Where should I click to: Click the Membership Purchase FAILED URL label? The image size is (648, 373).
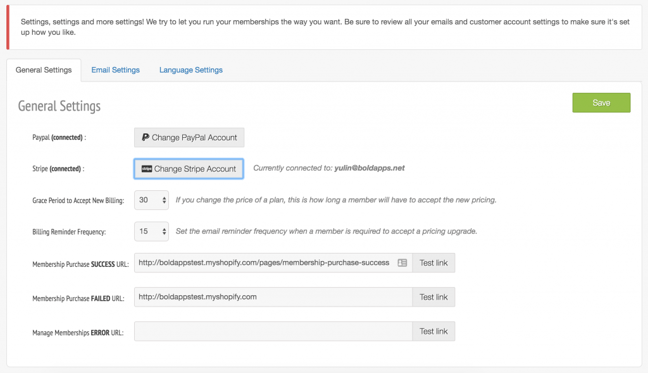78,298
